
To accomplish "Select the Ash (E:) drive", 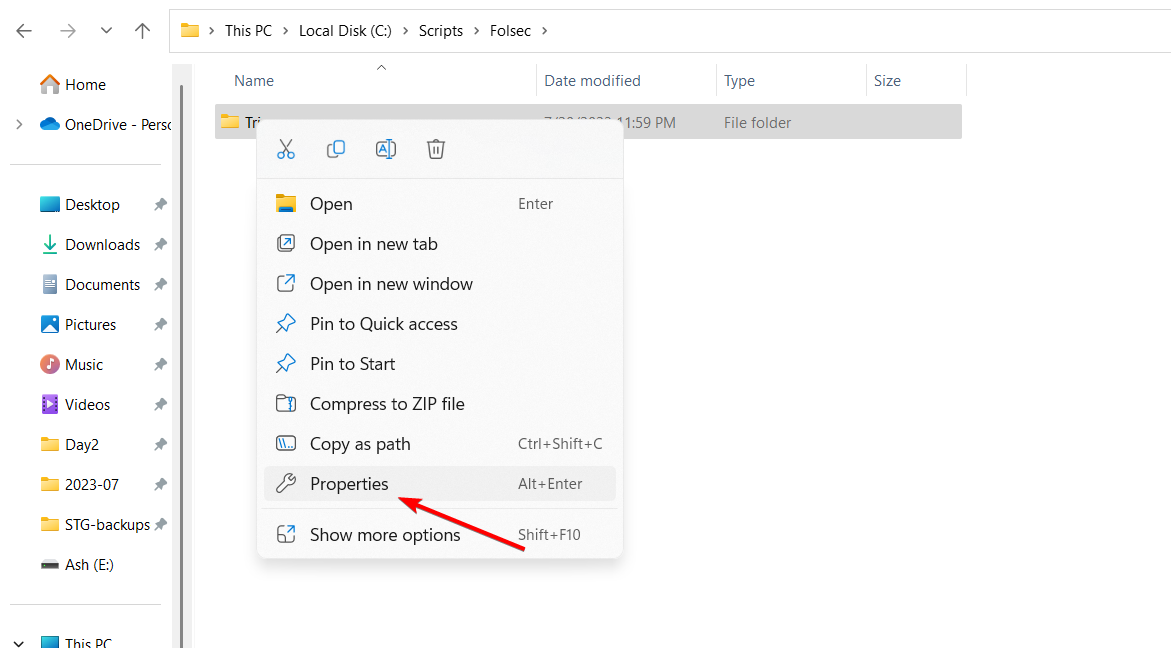I will (77, 564).
